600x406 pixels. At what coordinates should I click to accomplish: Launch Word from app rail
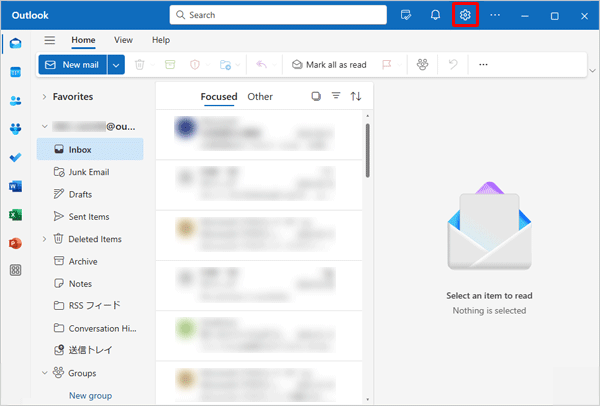coord(15,186)
